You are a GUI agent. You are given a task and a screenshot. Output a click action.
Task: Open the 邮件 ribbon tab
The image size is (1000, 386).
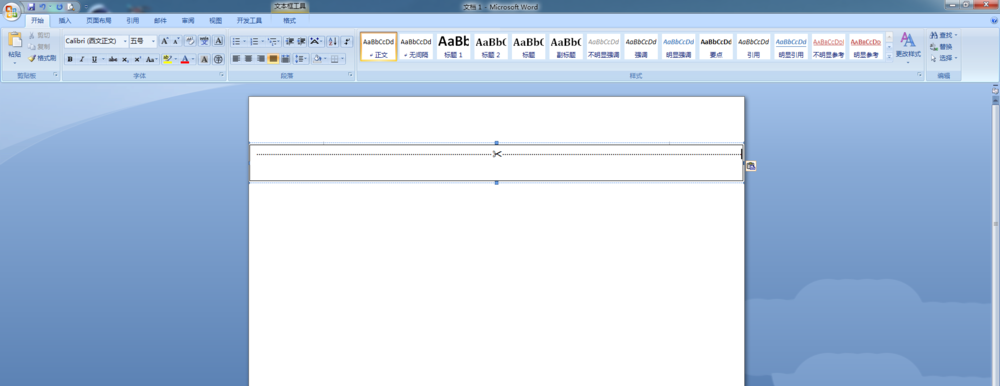point(160,20)
